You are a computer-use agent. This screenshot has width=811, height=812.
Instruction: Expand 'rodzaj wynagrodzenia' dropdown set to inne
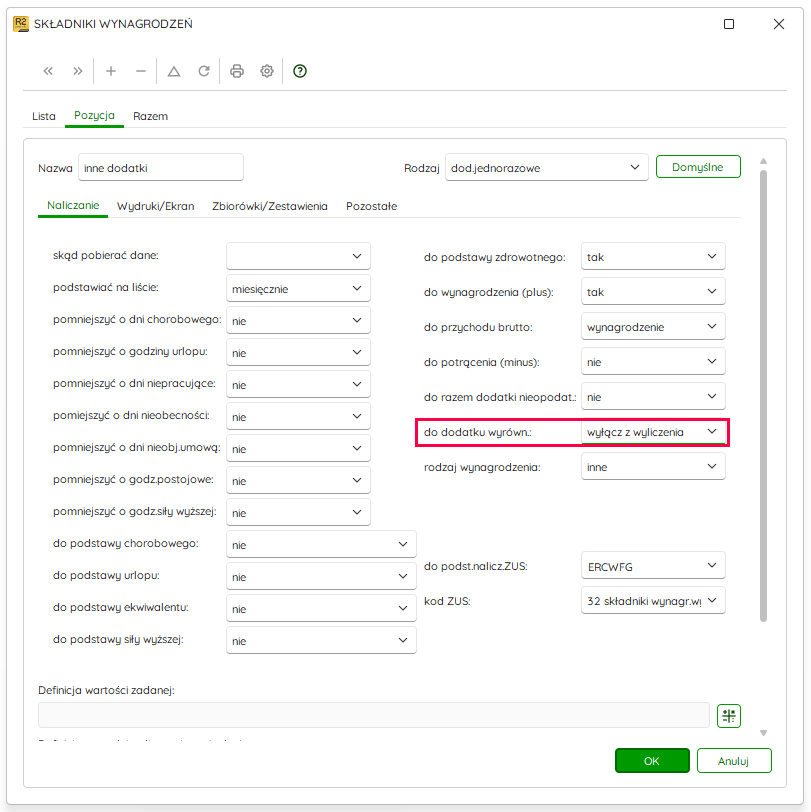(653, 467)
